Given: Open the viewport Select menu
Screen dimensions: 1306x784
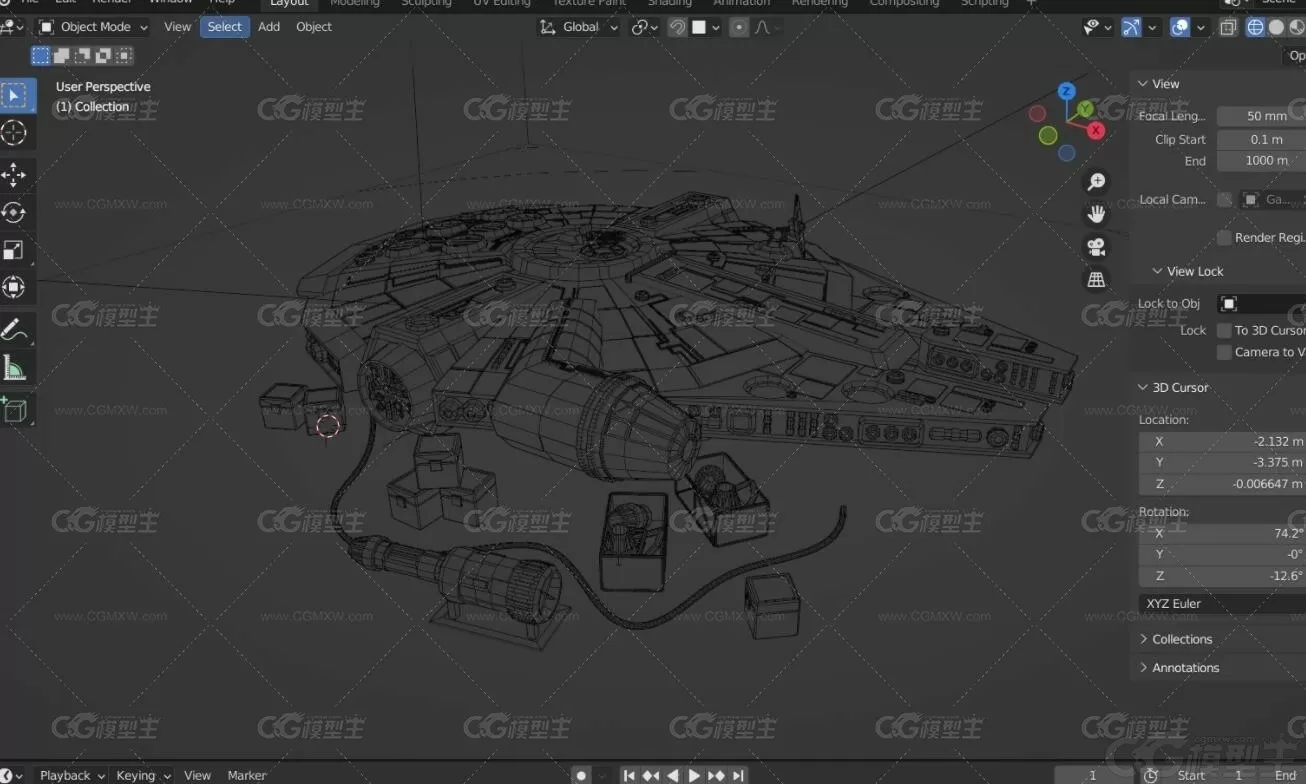Looking at the screenshot, I should 224,27.
